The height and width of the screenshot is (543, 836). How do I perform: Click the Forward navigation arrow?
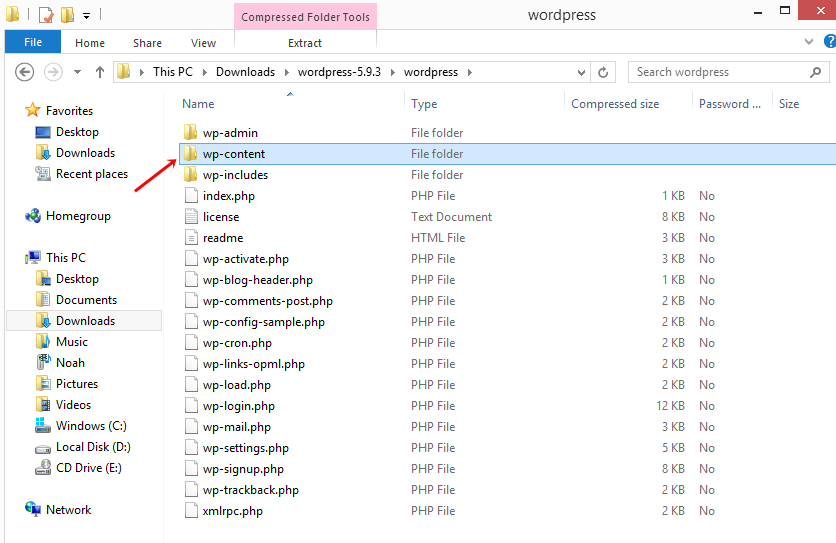point(53,72)
